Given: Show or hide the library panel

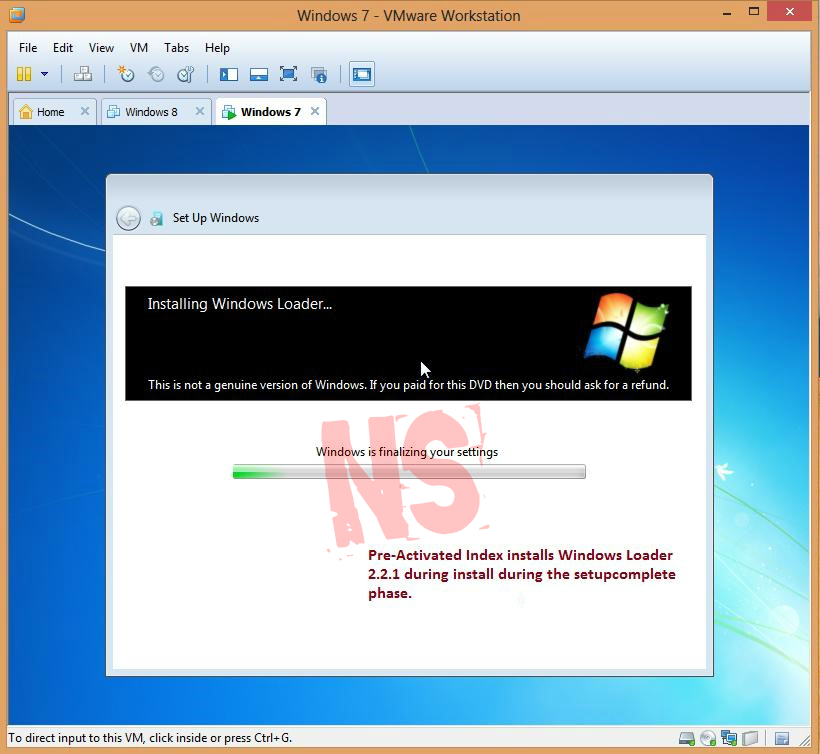Looking at the screenshot, I should coord(228,74).
